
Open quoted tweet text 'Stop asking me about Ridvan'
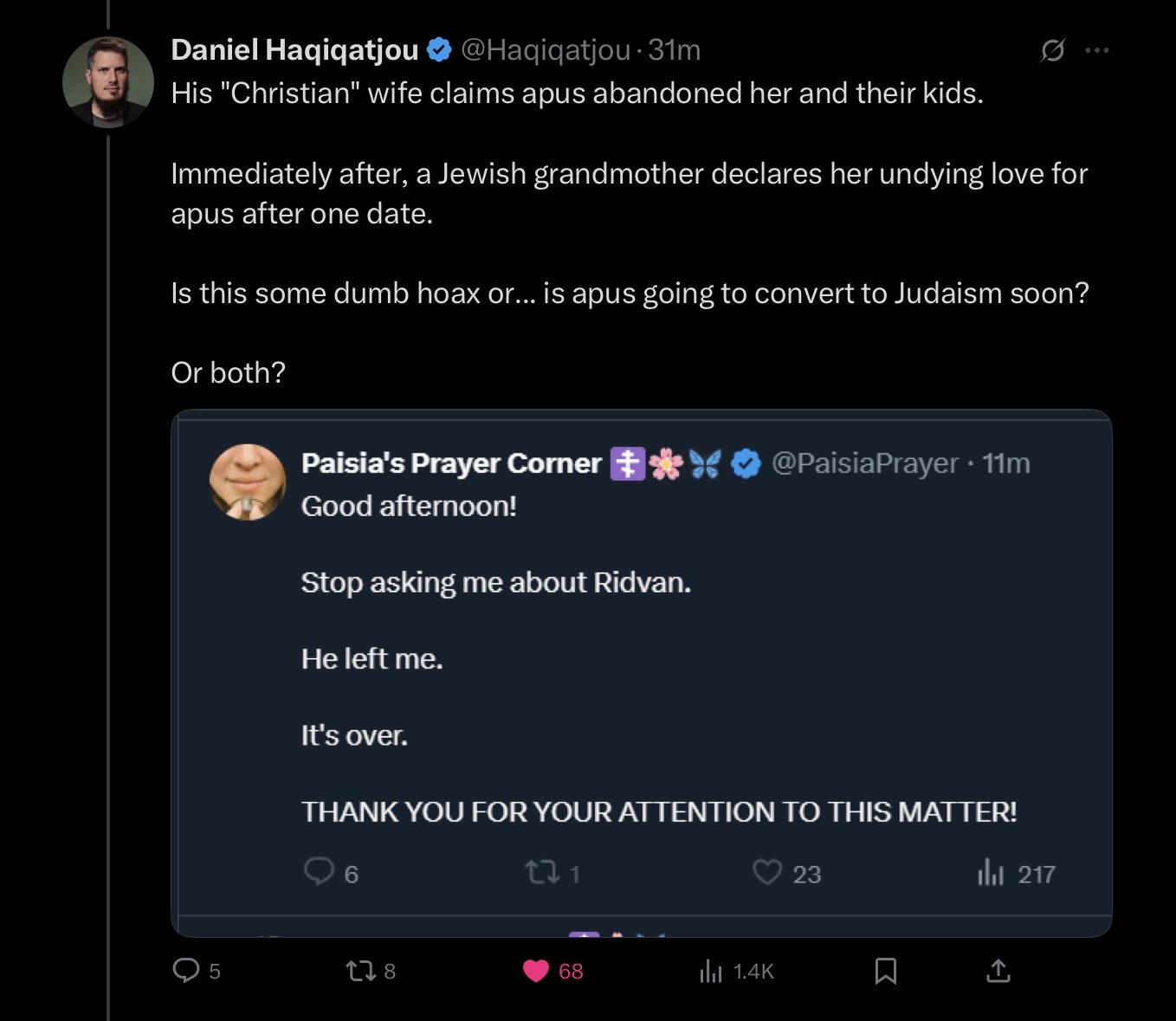tap(496, 583)
